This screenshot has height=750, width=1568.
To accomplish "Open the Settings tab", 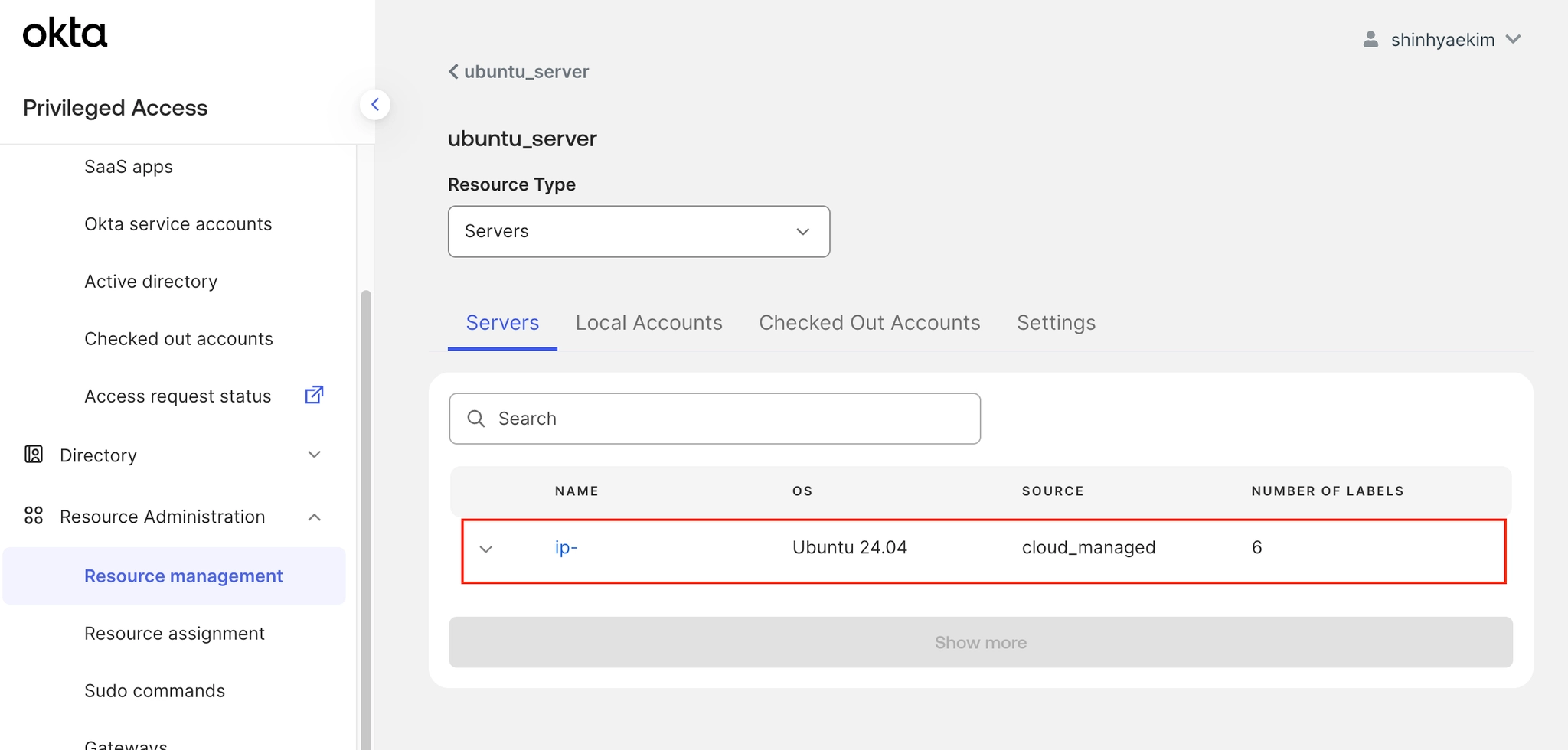I will click(x=1056, y=323).
